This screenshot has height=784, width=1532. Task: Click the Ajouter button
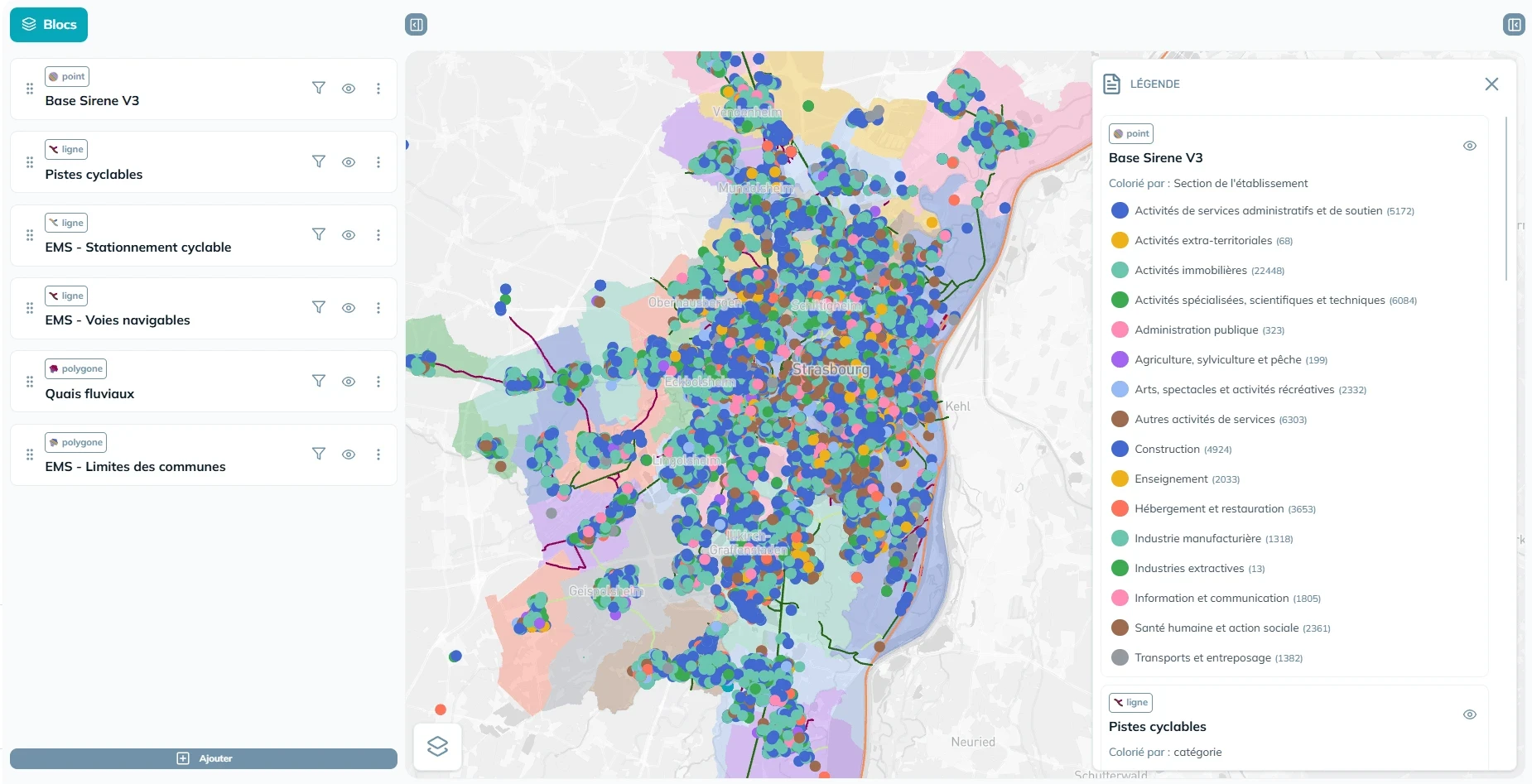tap(204, 758)
